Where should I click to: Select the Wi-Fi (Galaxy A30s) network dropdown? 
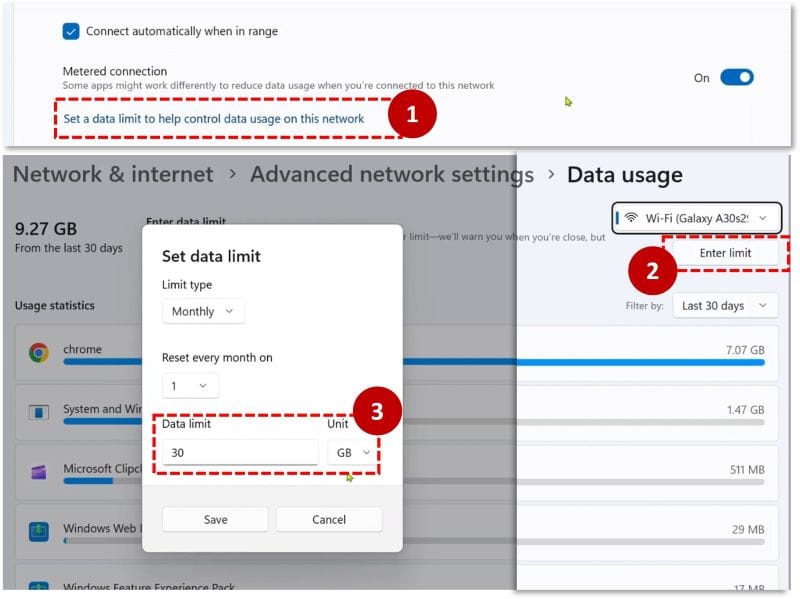pos(696,217)
